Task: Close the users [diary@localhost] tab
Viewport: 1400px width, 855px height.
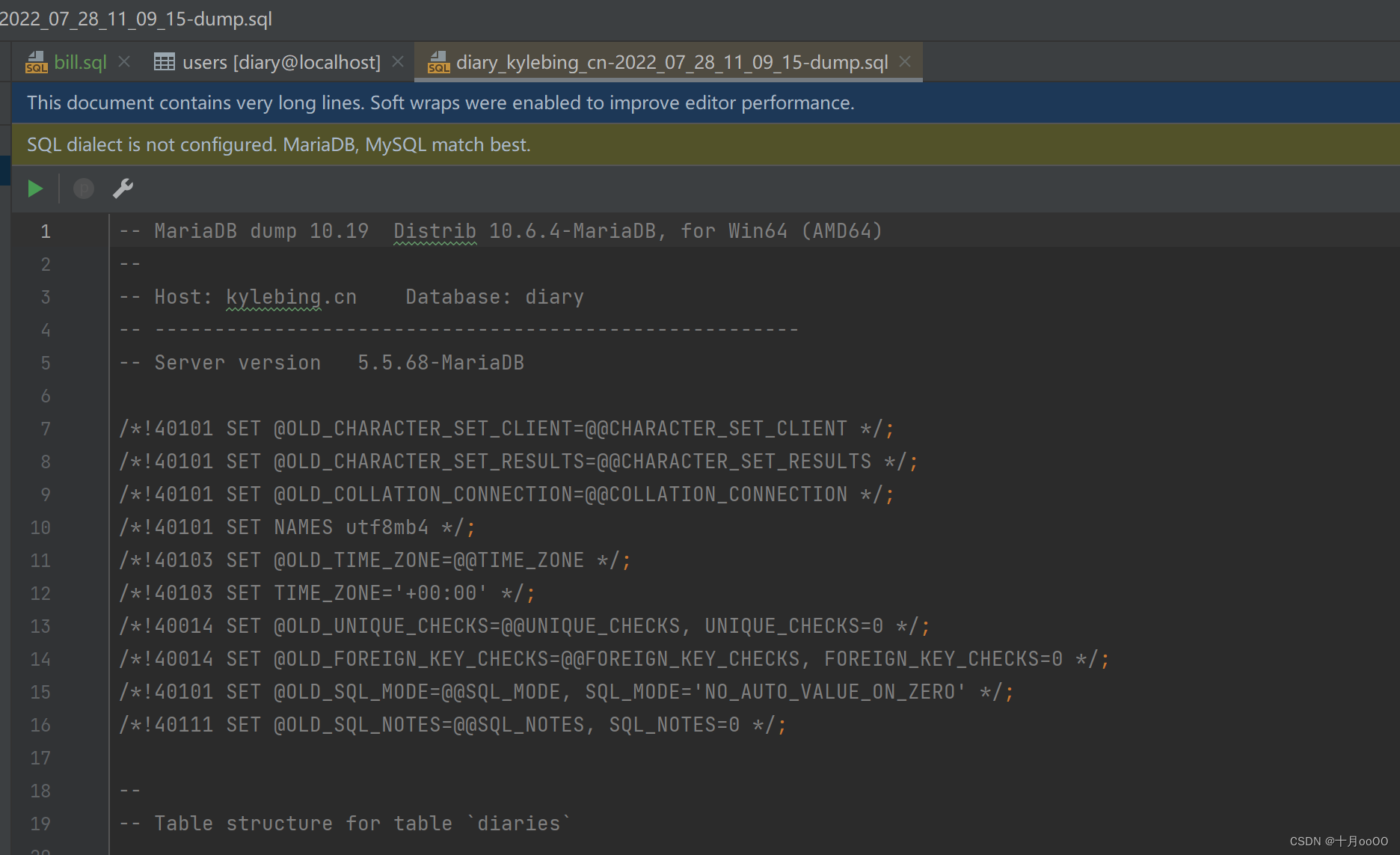Action: [398, 61]
